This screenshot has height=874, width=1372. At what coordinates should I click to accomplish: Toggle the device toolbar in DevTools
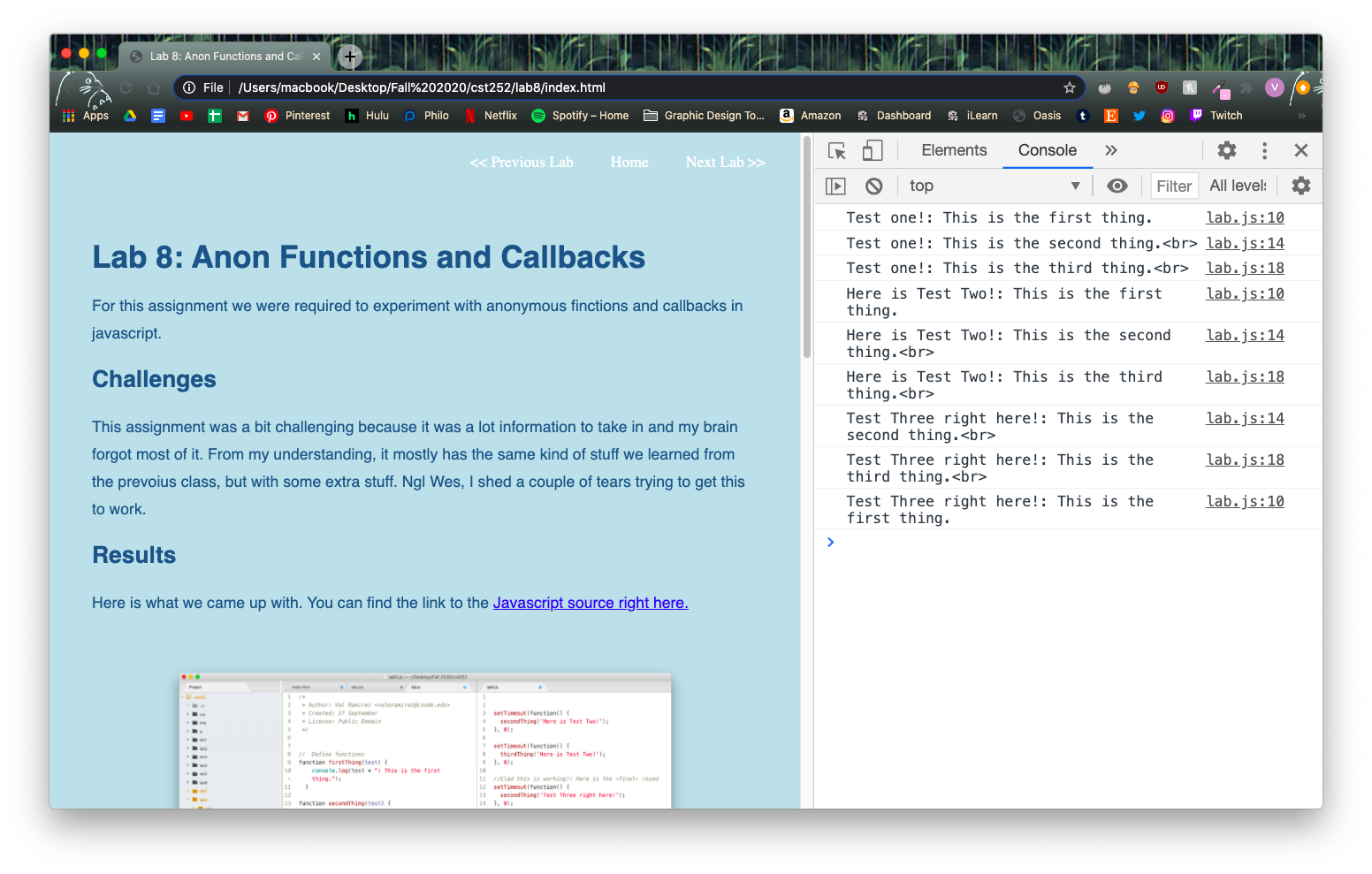873,150
